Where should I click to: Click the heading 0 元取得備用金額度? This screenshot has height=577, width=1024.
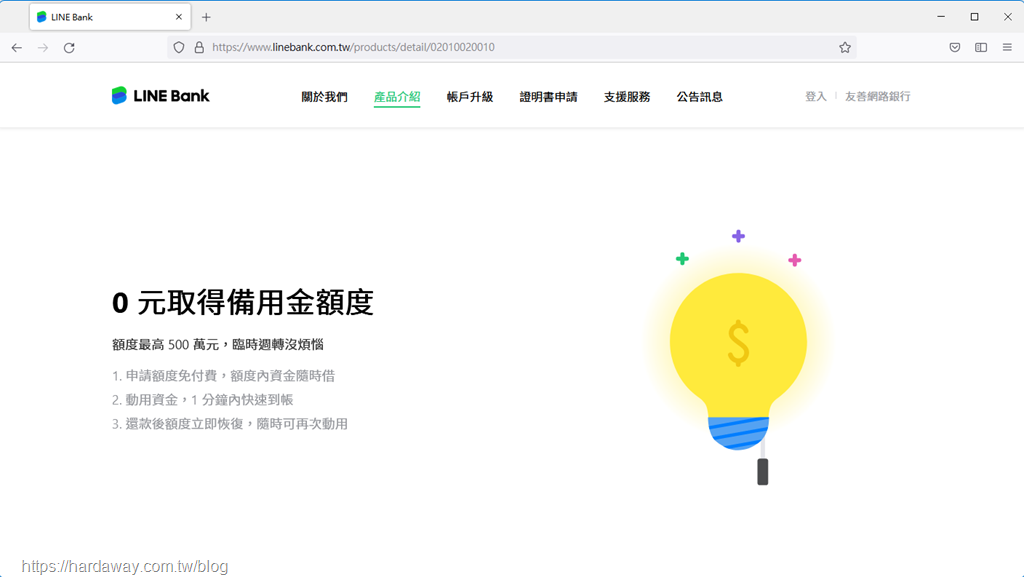[x=243, y=302]
